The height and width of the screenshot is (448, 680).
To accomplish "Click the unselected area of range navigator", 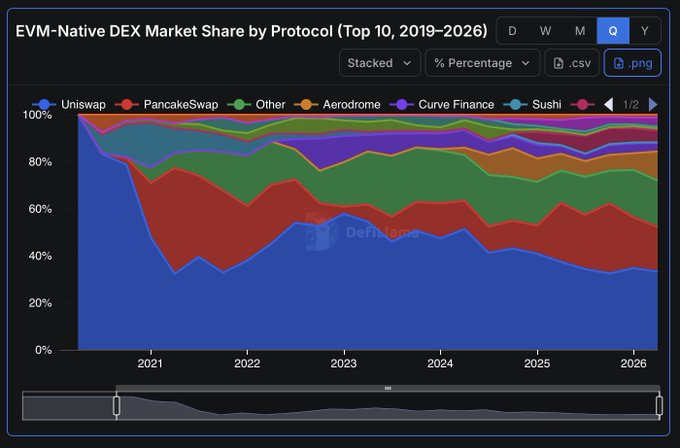I will (x=69, y=408).
